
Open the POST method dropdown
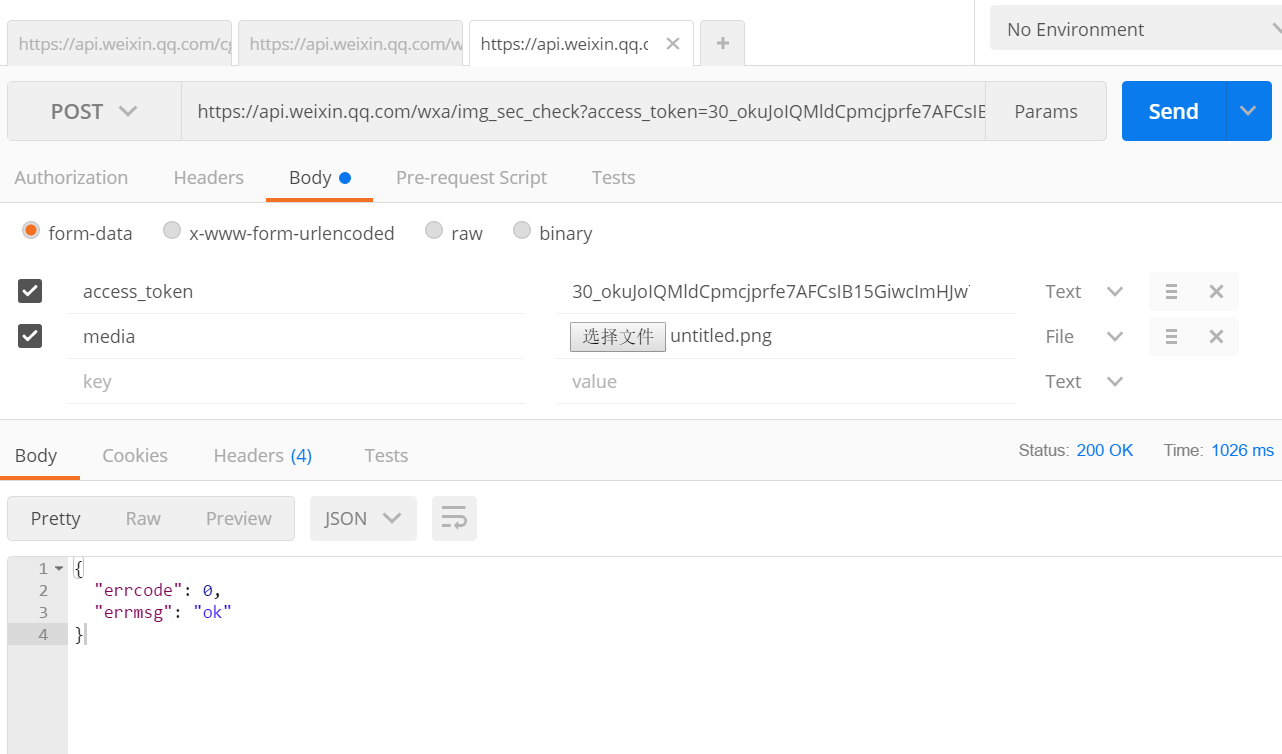click(x=94, y=111)
